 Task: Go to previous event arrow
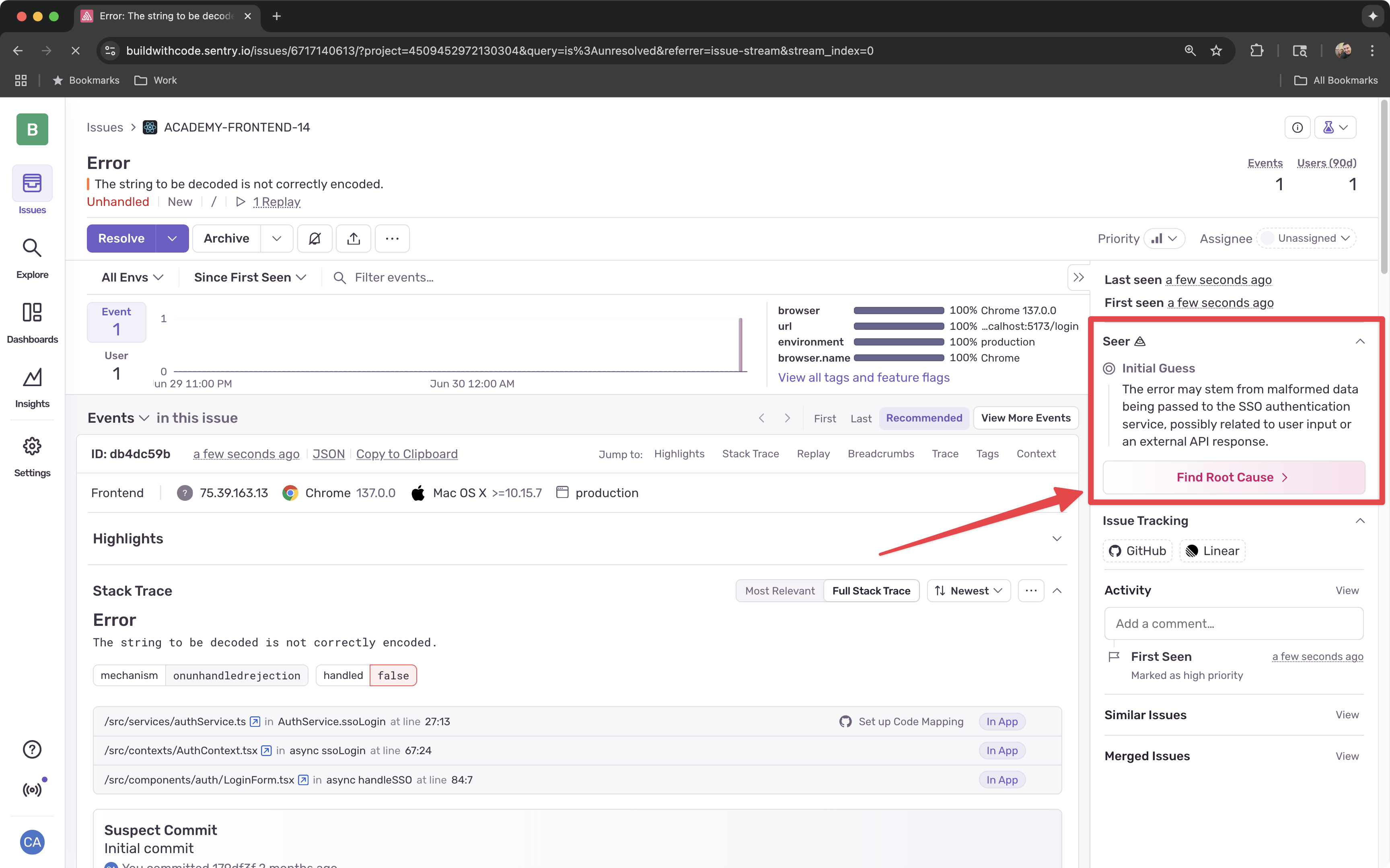[762, 418]
